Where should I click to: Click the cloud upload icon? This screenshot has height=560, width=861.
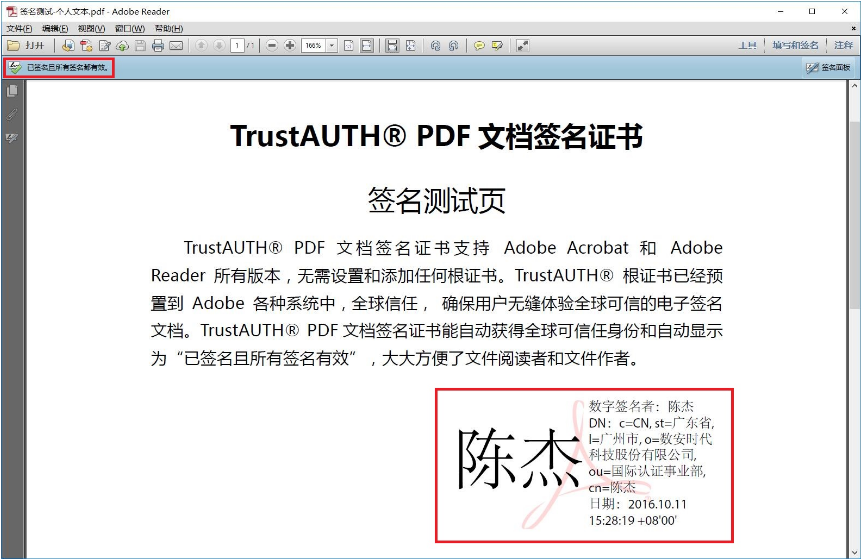pyautogui.click(x=122, y=46)
